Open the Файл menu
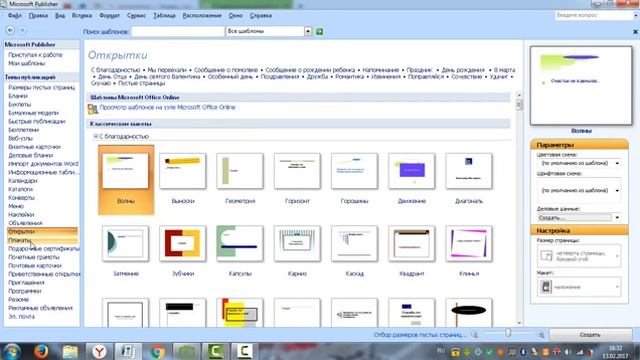 pyautogui.click(x=15, y=16)
